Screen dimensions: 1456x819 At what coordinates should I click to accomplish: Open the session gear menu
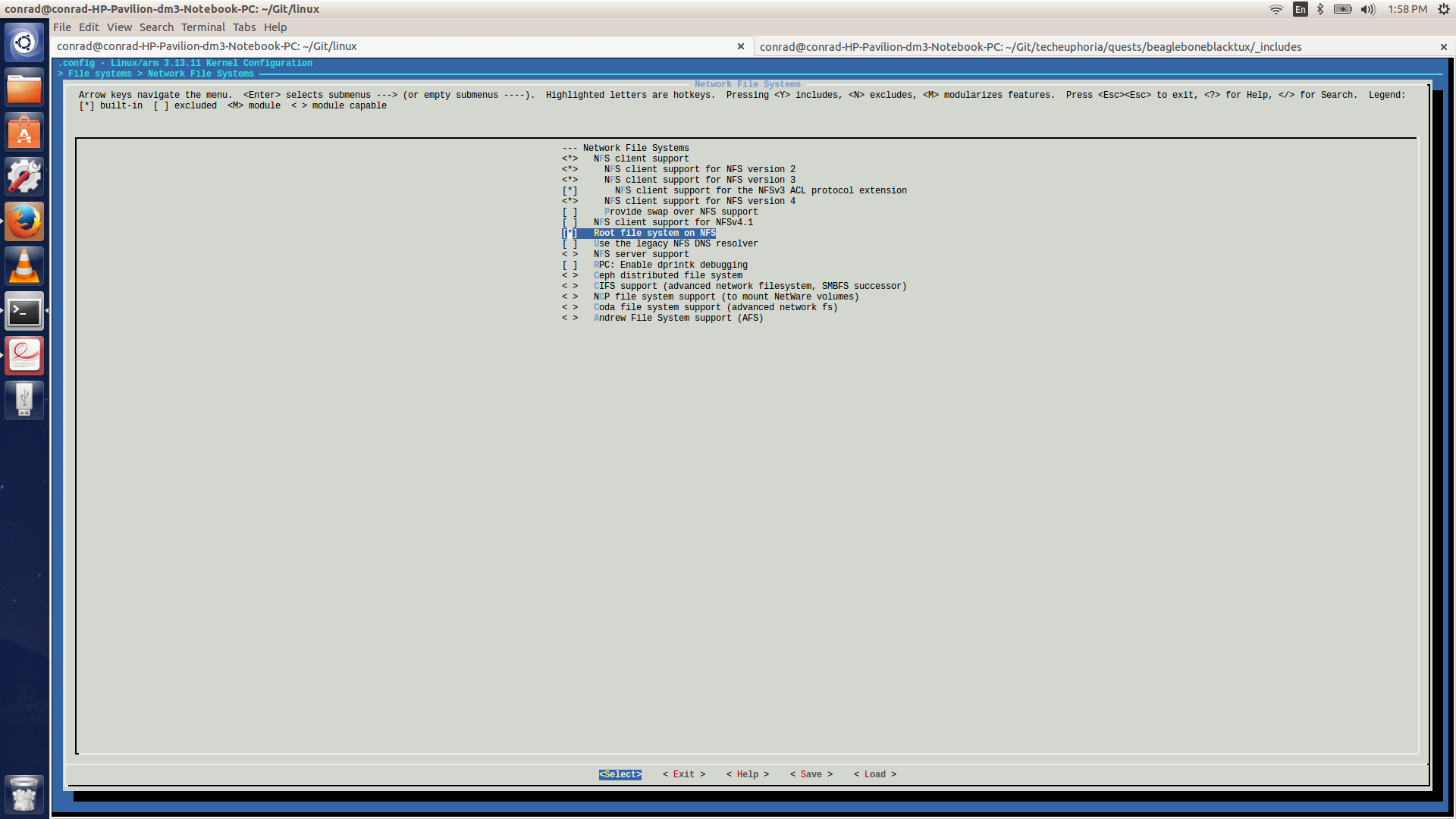coord(1442,9)
